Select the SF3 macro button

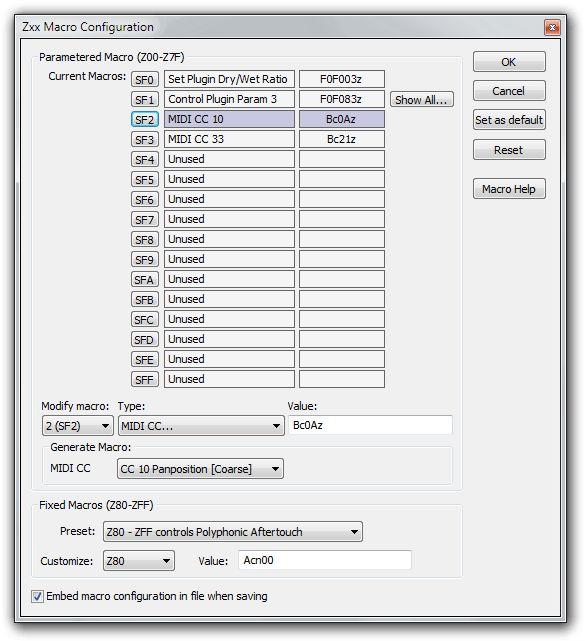coord(145,139)
